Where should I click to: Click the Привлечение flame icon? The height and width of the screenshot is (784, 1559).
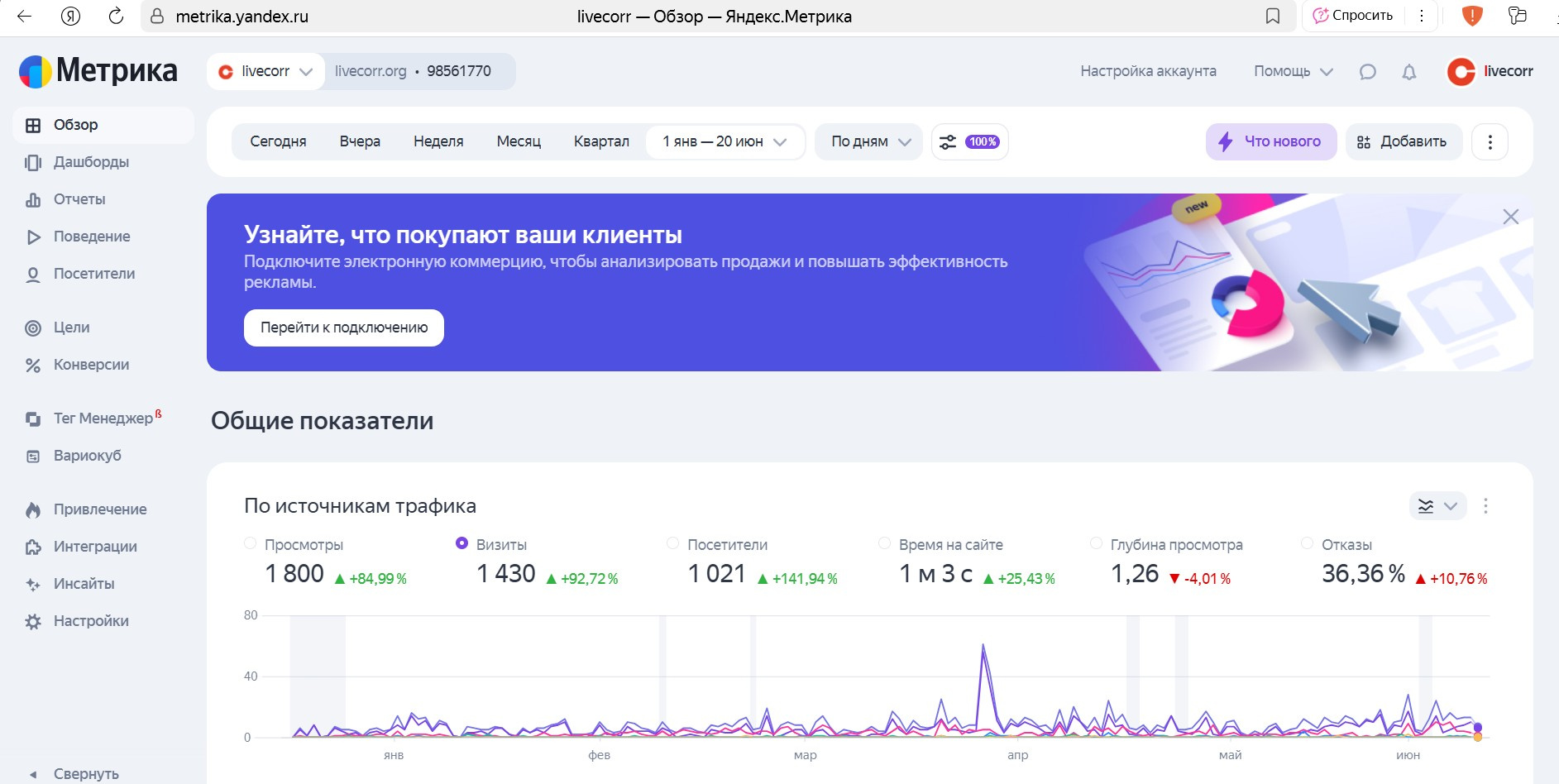[x=33, y=509]
